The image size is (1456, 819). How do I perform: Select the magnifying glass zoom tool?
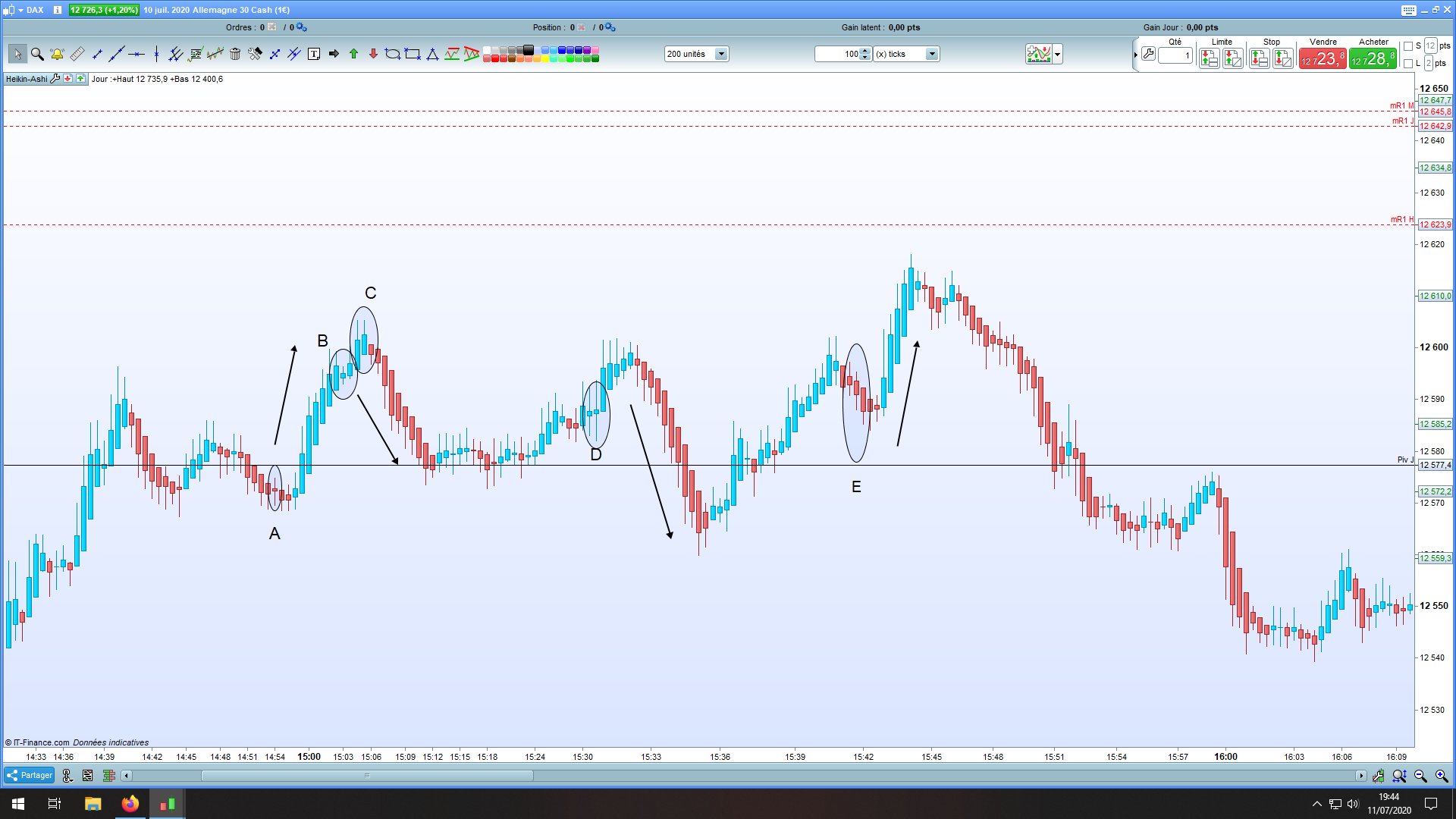(x=37, y=54)
